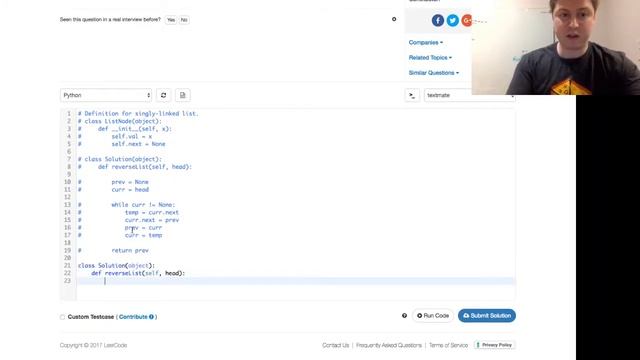This screenshot has height=360, width=640.
Task: Click line 22 'def reverseList(self, head):'
Action: click(138, 273)
